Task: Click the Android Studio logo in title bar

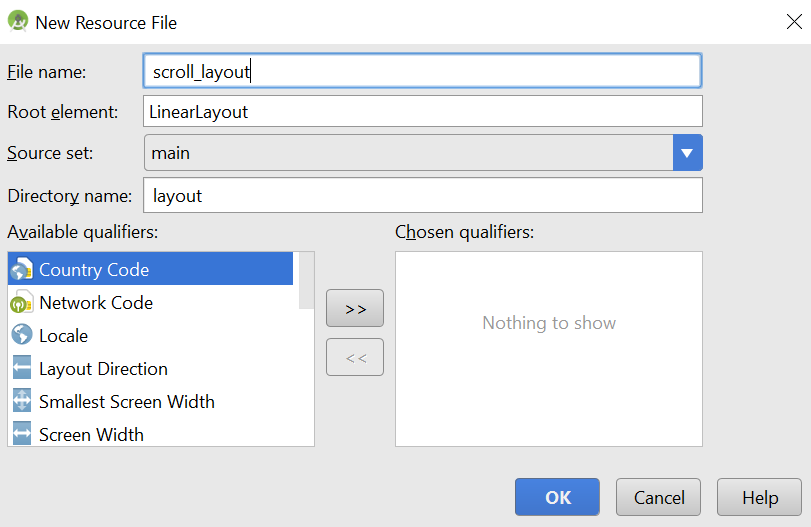Action: pyautogui.click(x=18, y=21)
